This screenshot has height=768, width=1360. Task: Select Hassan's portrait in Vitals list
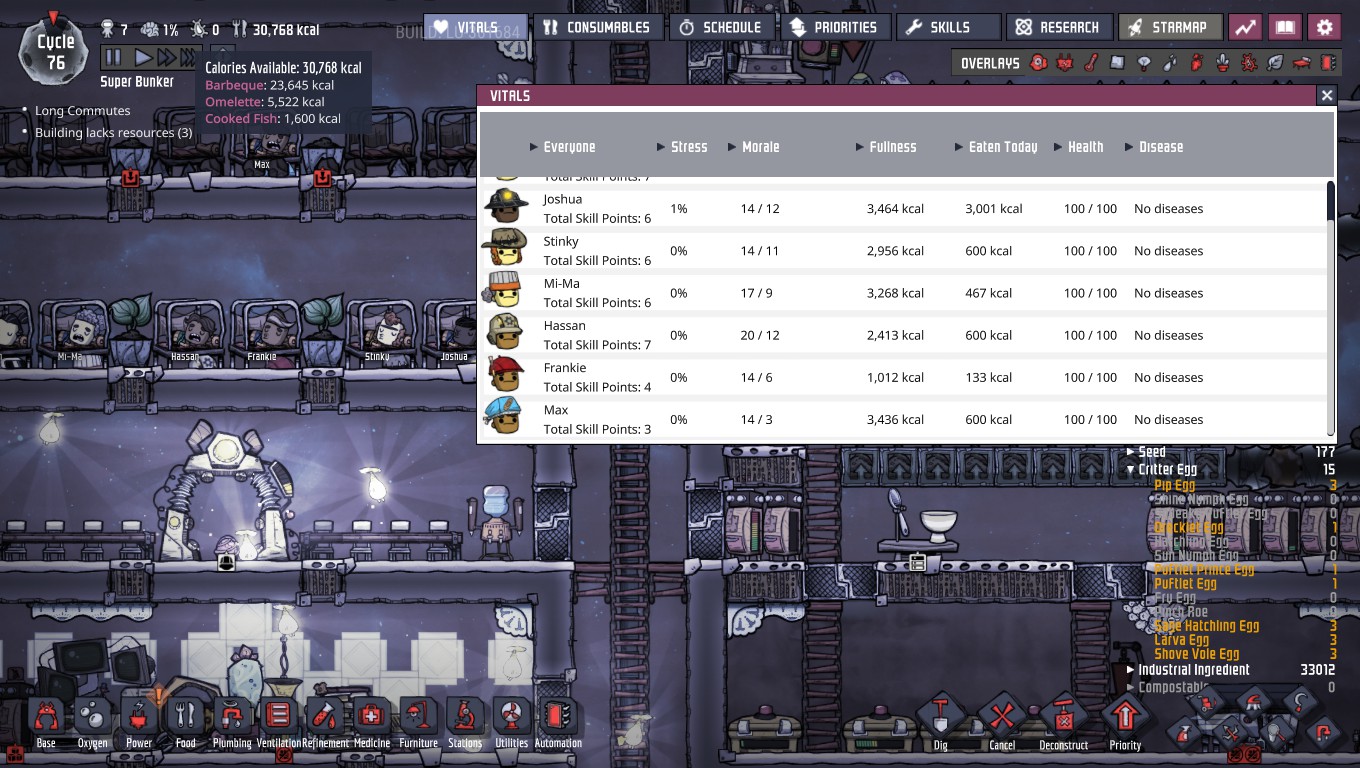[505, 331]
